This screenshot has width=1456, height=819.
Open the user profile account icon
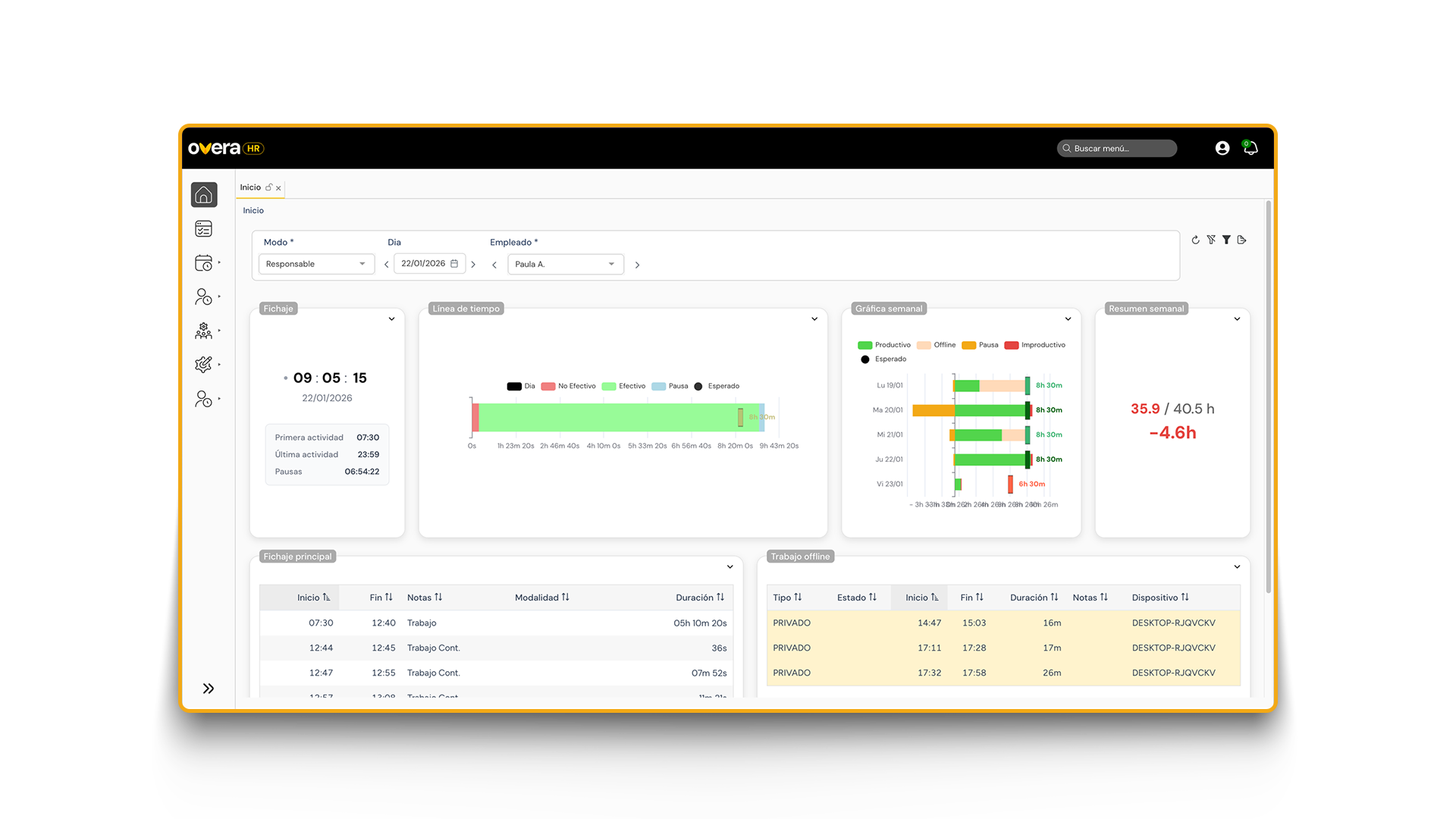pos(1222,149)
